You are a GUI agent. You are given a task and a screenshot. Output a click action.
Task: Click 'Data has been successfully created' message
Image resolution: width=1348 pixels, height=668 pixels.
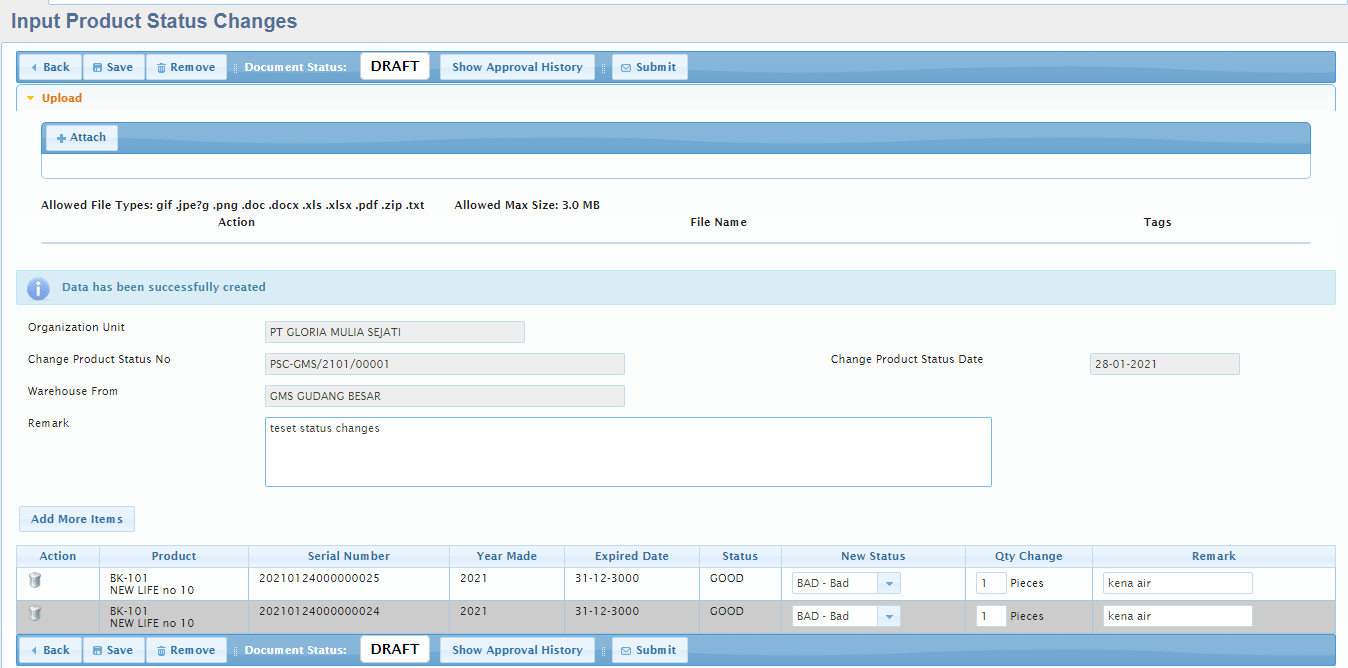164,287
